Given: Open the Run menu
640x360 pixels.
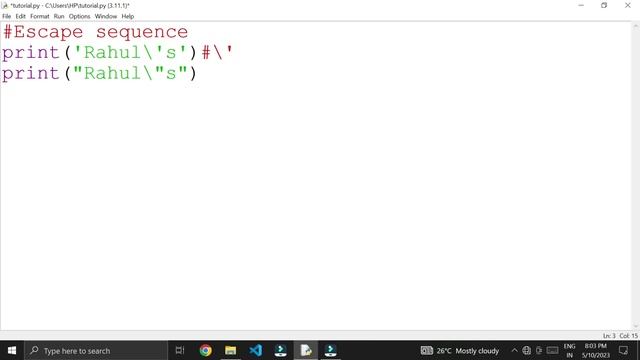Looking at the screenshot, I should coord(59,16).
